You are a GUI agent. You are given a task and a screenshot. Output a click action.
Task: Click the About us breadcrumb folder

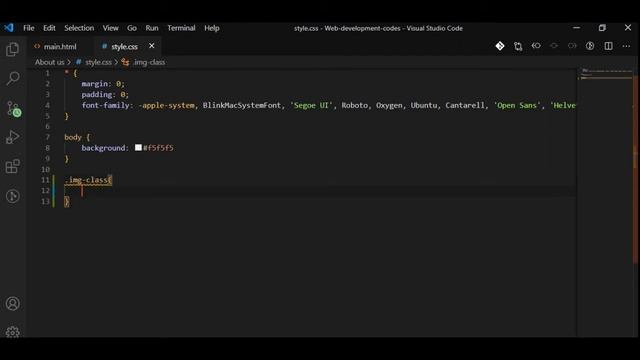coord(49,62)
